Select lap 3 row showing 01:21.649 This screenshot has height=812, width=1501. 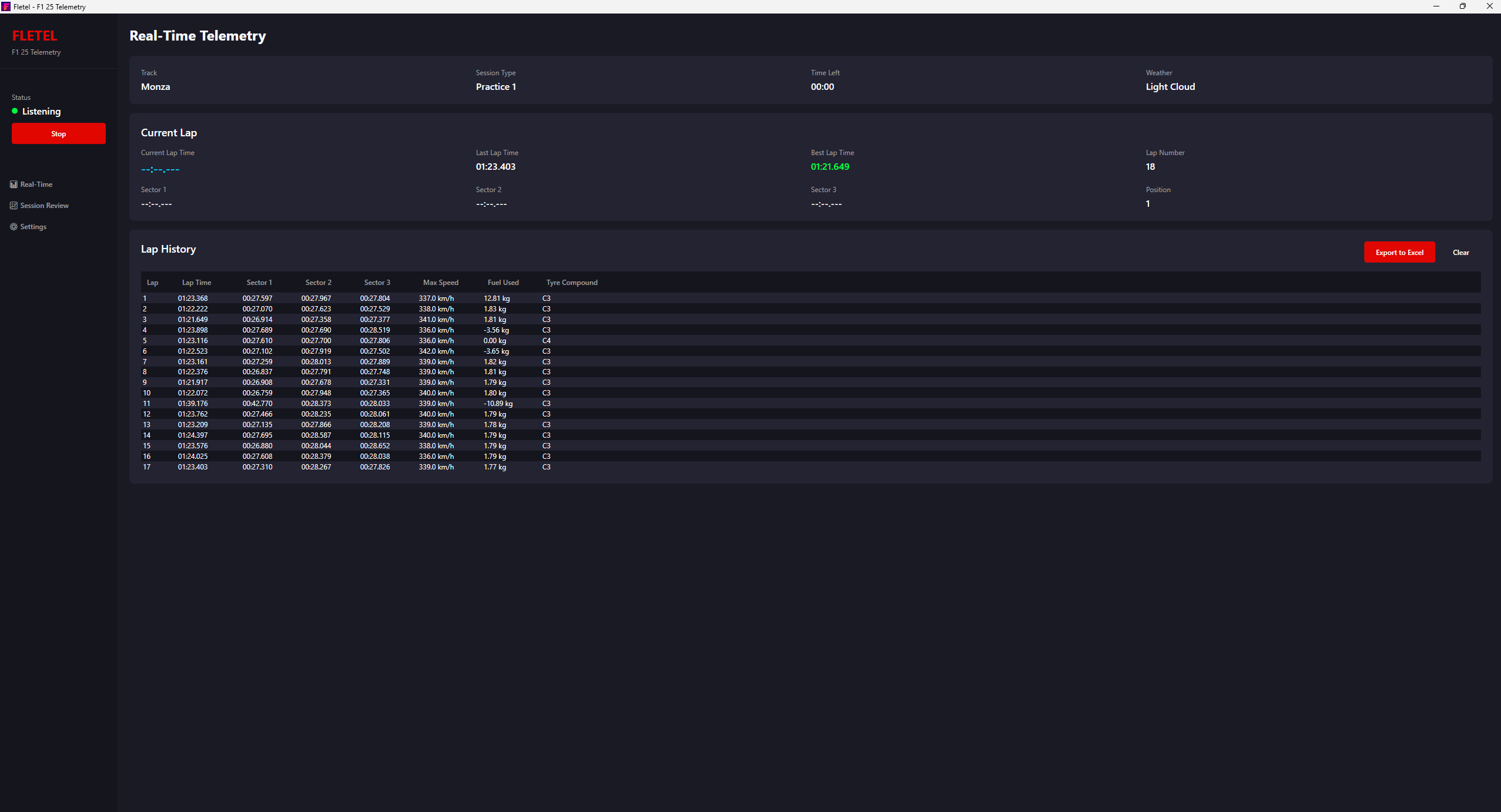[353, 319]
